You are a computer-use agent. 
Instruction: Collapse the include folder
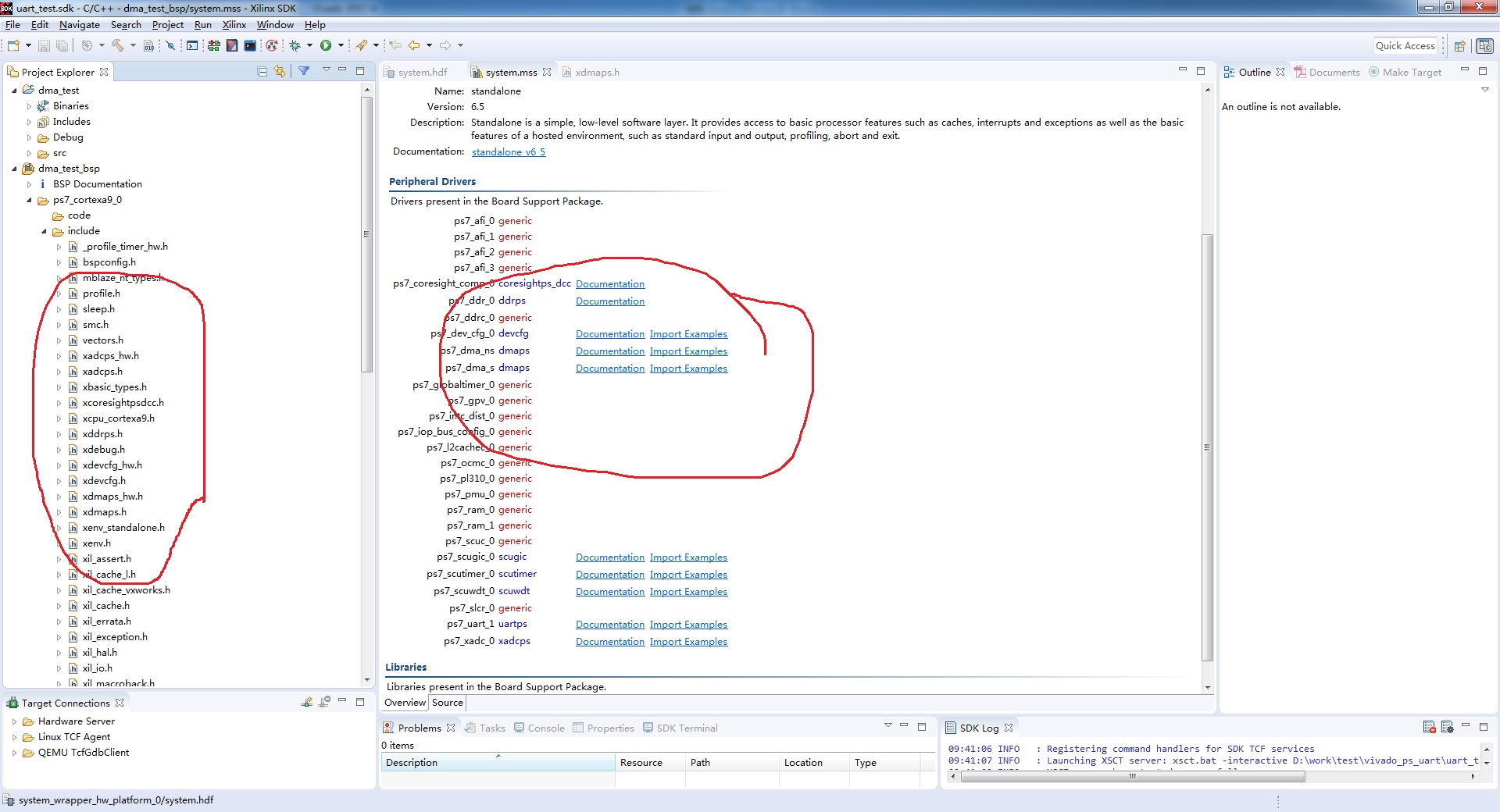44,231
